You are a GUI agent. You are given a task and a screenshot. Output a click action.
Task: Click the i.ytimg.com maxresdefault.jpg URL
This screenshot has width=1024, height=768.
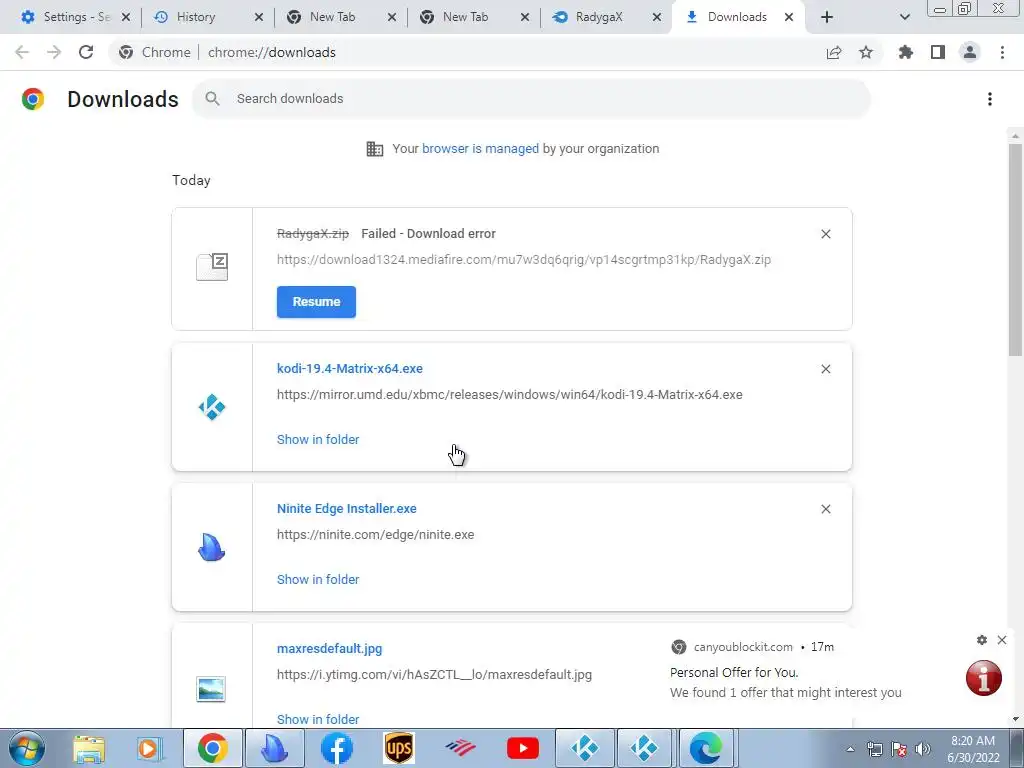434,675
